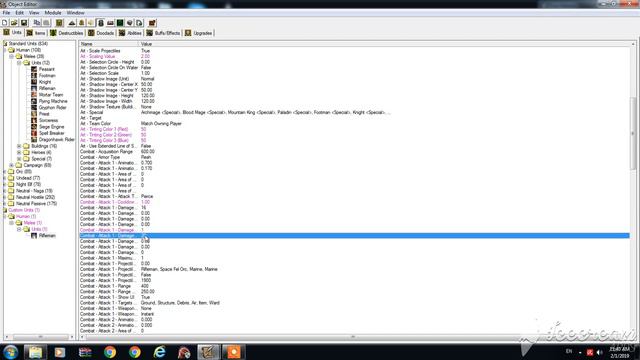Select the Siege Engine unit icon
This screenshot has height=360, width=640.
pyautogui.click(x=34, y=127)
